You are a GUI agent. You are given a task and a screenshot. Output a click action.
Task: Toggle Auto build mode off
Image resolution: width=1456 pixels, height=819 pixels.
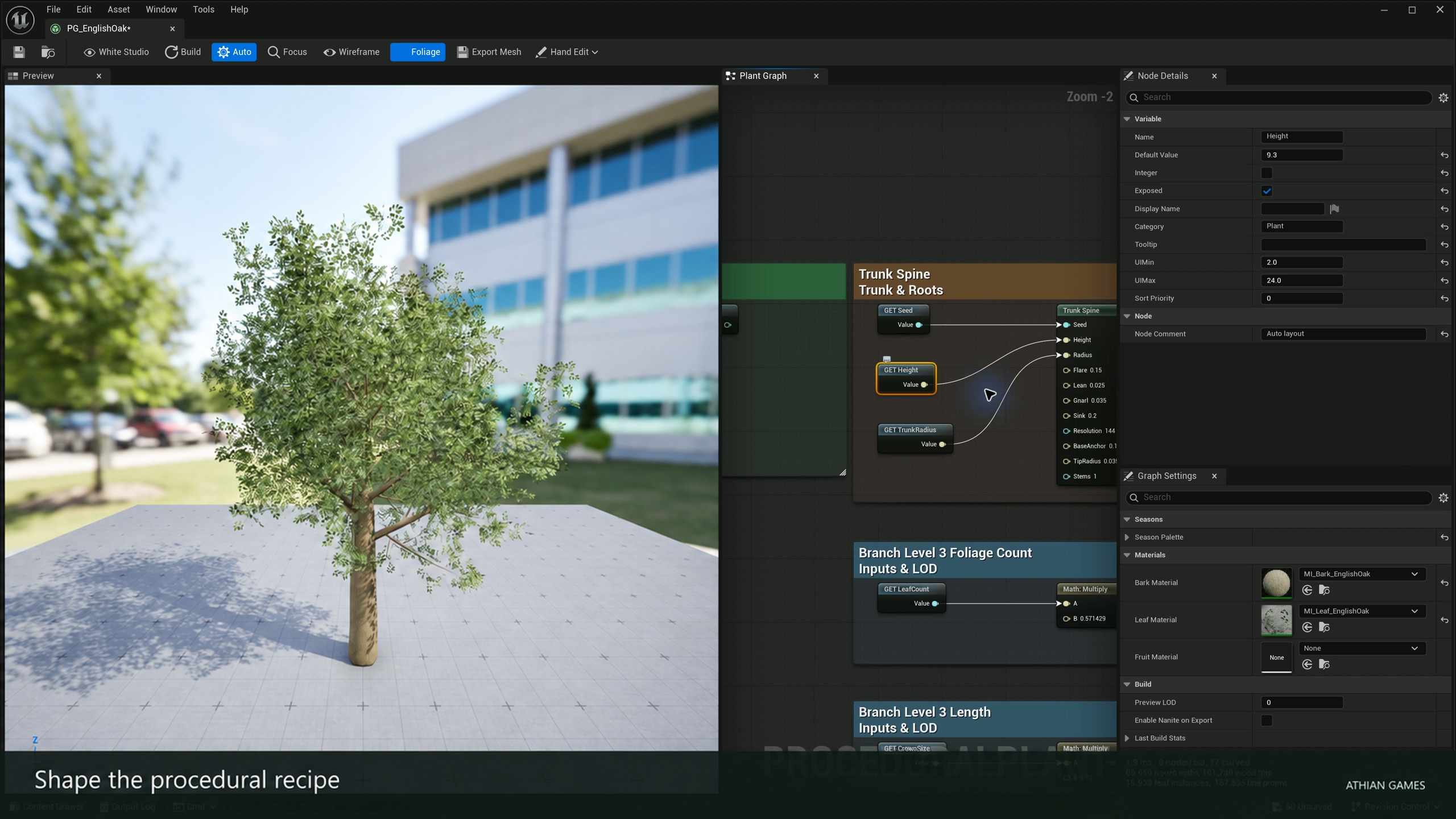234,52
